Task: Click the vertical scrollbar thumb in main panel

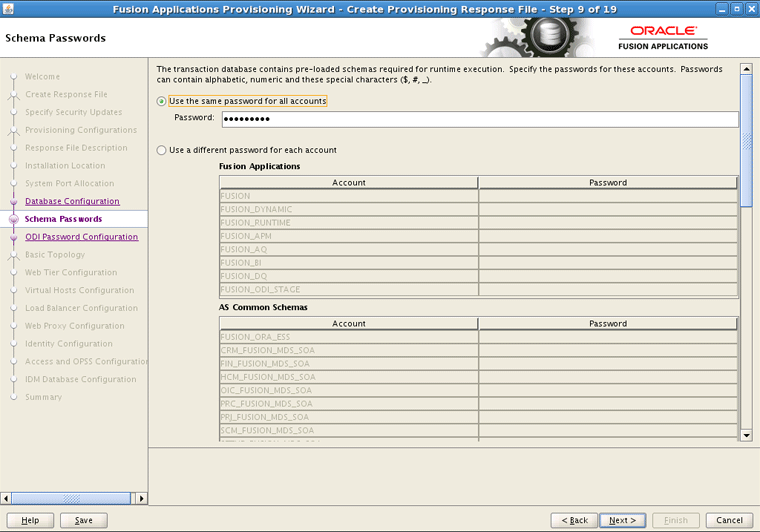Action: [x=746, y=141]
